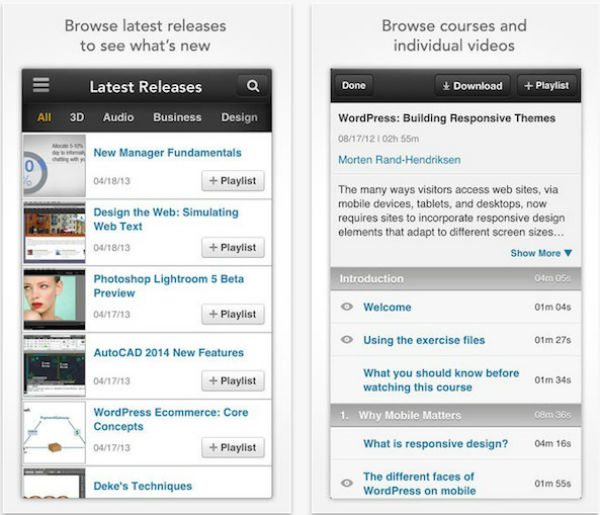The height and width of the screenshot is (515, 600).
Task: Tap the search magnifier icon
Action: pos(253,86)
